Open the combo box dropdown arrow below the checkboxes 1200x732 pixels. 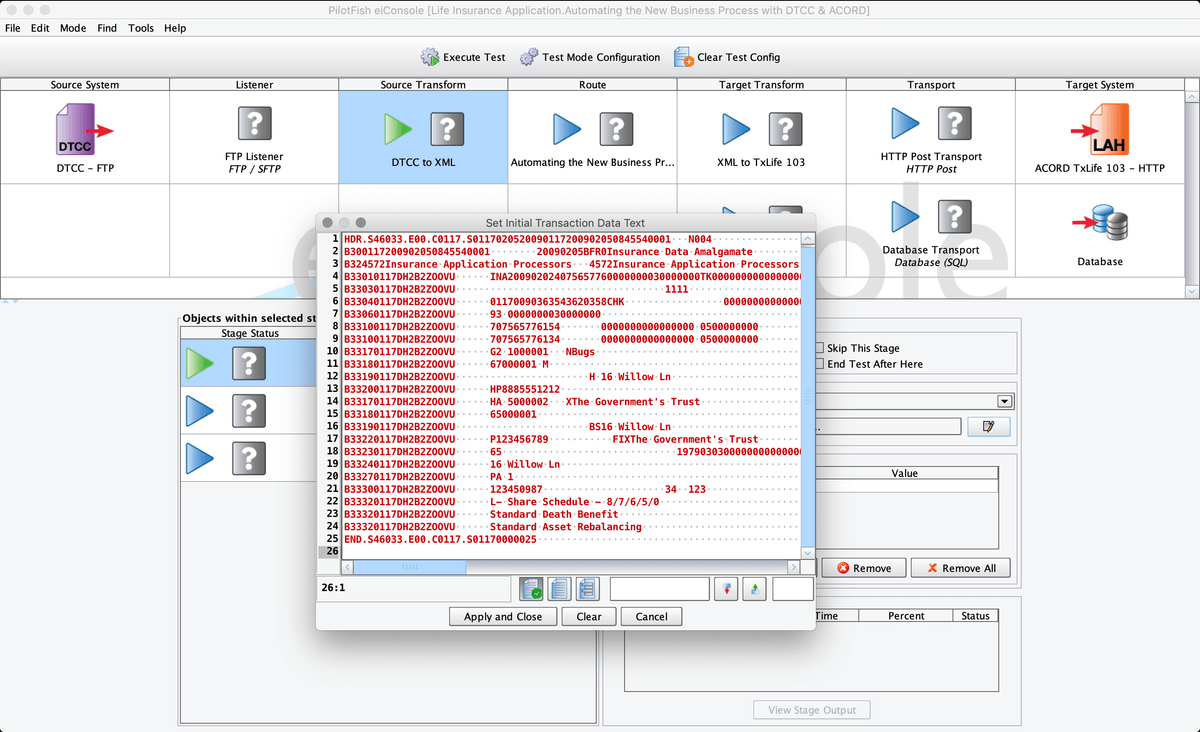coord(1004,401)
